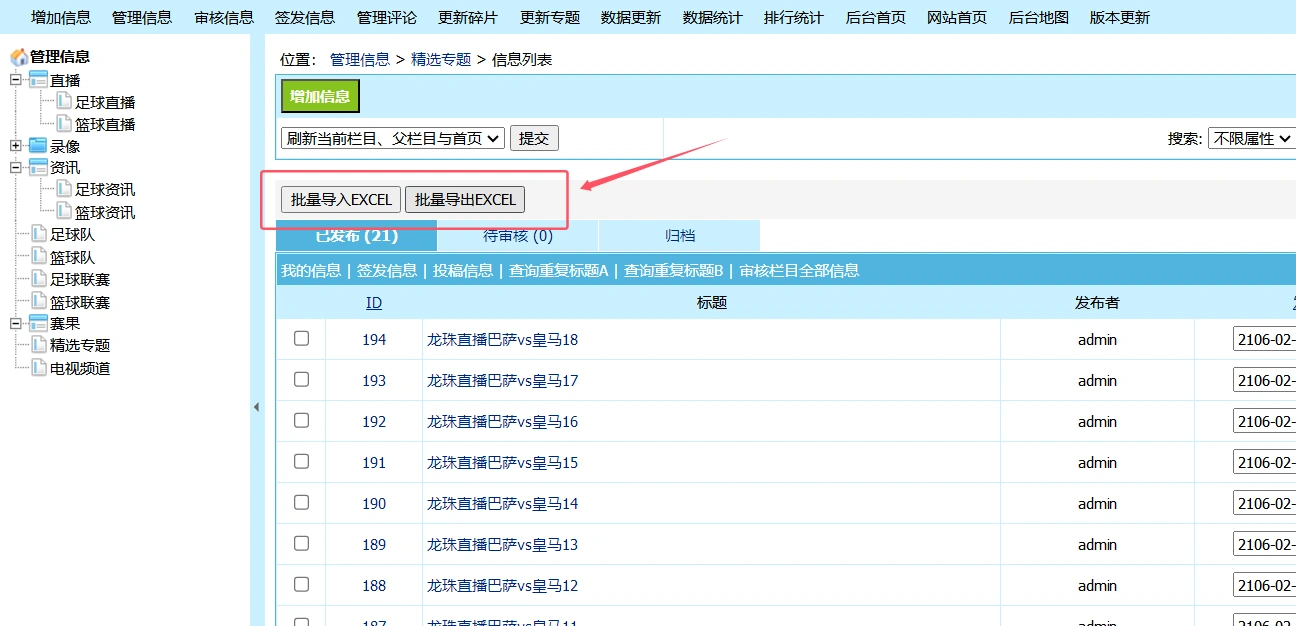
Task: Switch to the 归档 tab
Action: tap(679, 235)
